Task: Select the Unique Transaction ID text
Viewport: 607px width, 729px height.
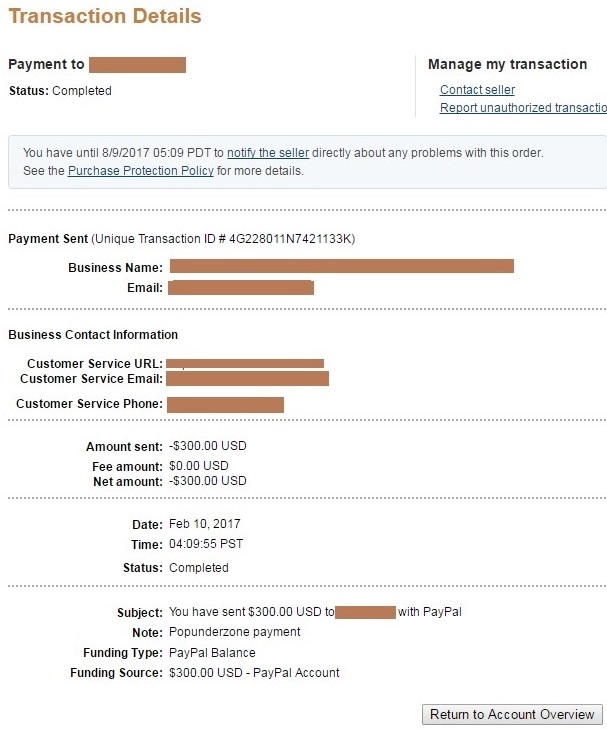Action: pyautogui.click(x=224, y=239)
